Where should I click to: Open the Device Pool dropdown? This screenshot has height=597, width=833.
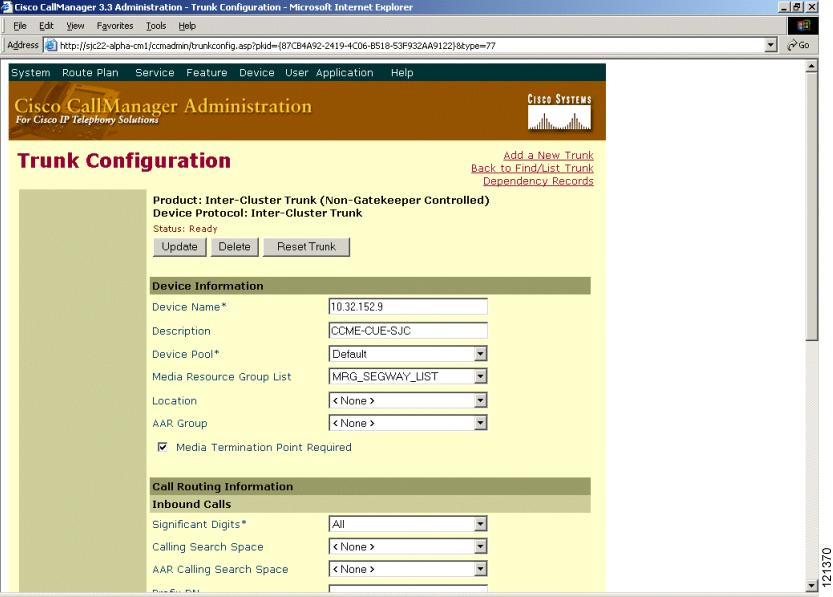480,354
